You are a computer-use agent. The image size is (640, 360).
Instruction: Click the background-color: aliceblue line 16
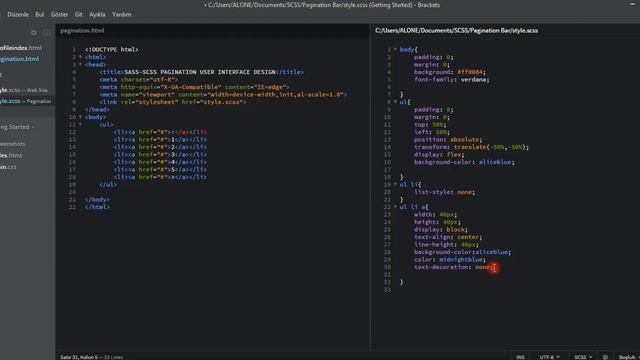coord(464,162)
